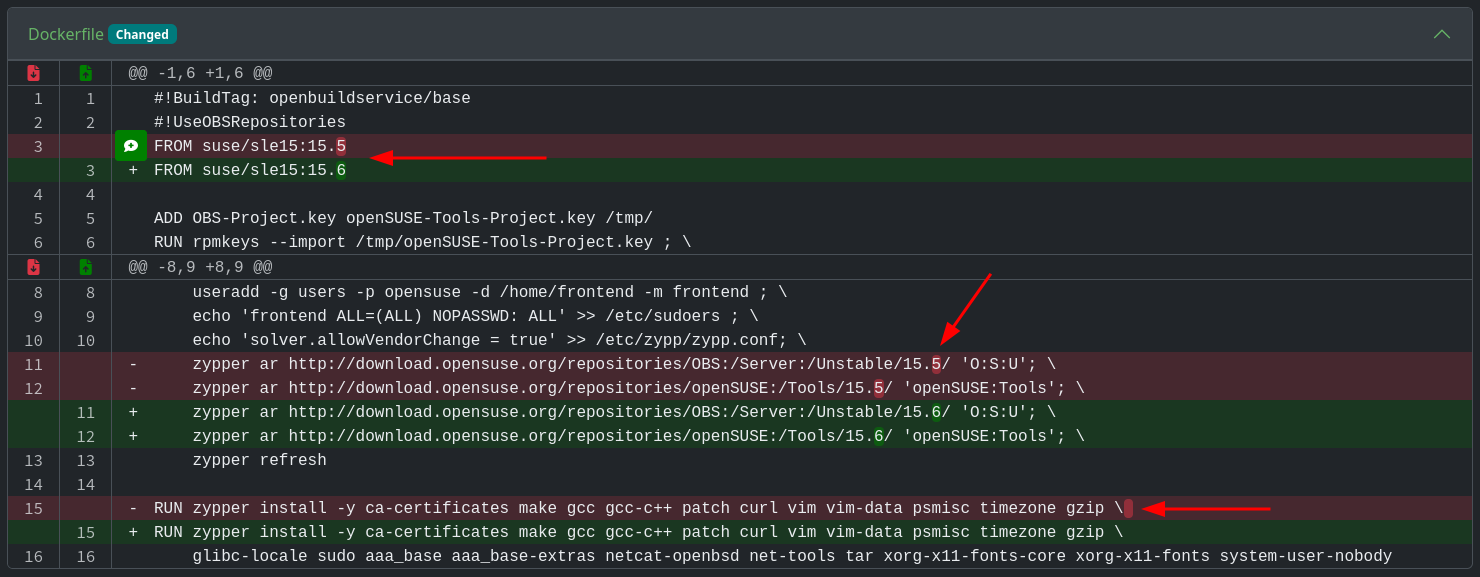Select old line number 11 in the diff
This screenshot has height=577, width=1480.
[33, 363]
